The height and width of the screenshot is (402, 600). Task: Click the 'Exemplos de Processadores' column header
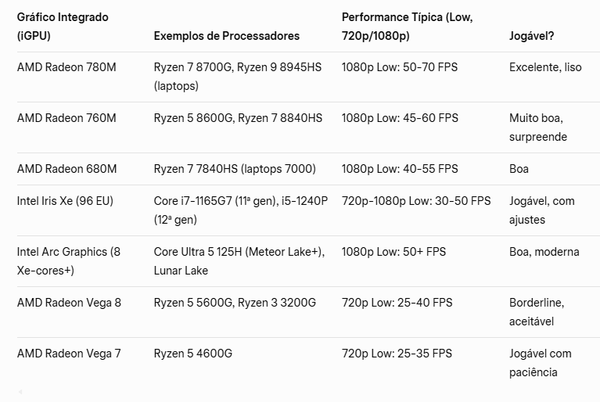(226, 36)
